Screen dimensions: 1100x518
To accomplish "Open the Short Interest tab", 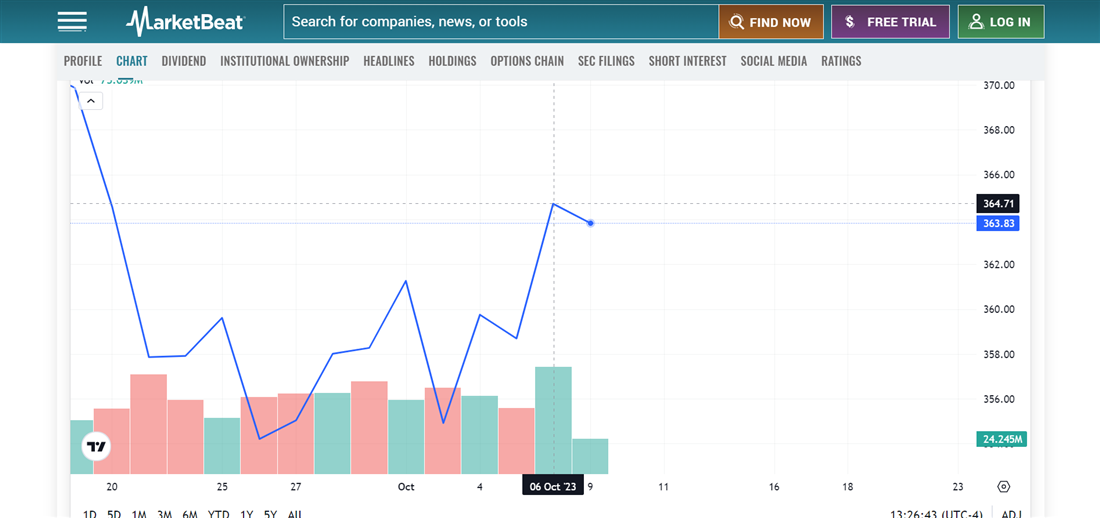I will coord(687,61).
